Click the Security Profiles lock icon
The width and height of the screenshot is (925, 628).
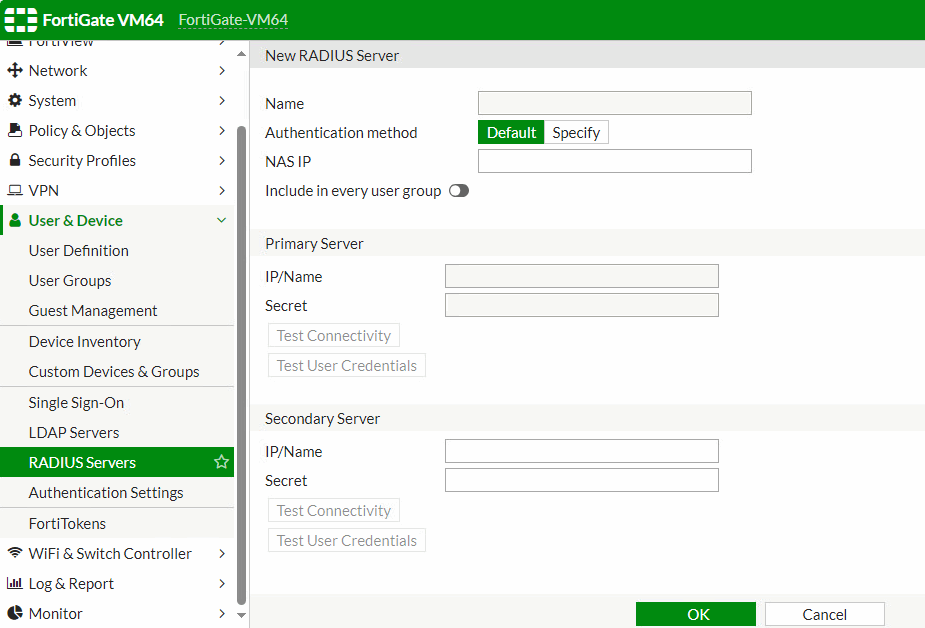(15, 160)
